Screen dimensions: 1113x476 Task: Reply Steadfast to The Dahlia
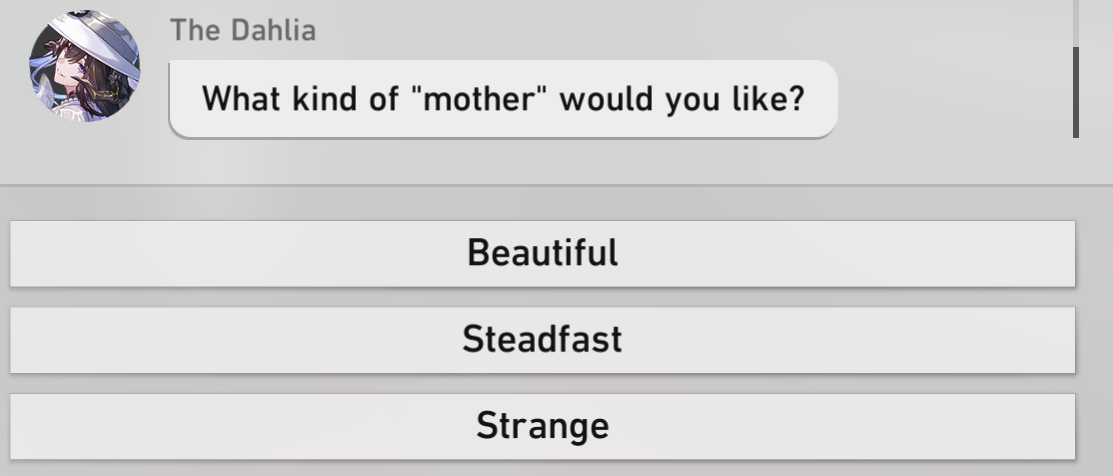point(542,340)
